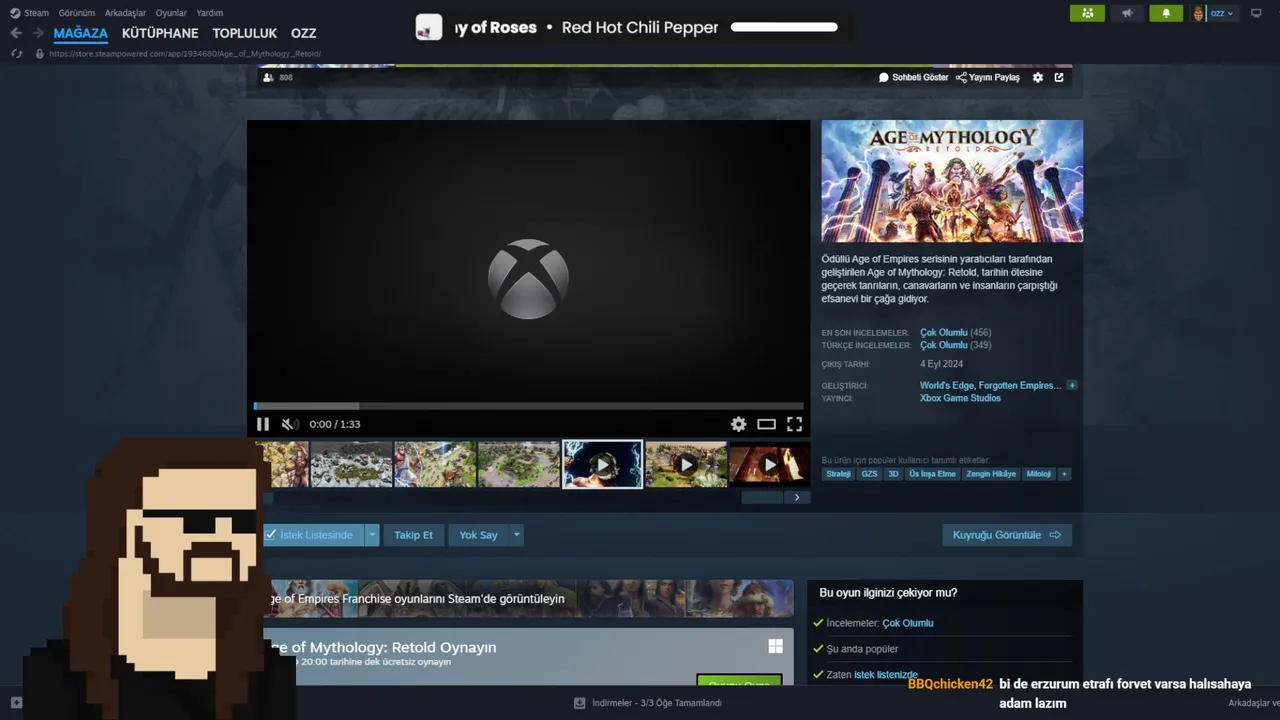Open Çok Olumlu Turkish reviews link
The height and width of the screenshot is (720, 1280).
tap(943, 345)
